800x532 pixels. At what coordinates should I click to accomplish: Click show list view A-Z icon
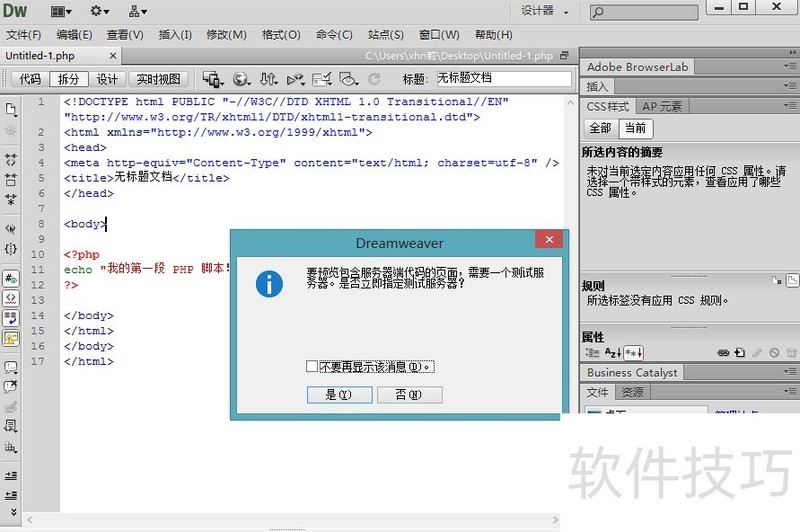(612, 352)
